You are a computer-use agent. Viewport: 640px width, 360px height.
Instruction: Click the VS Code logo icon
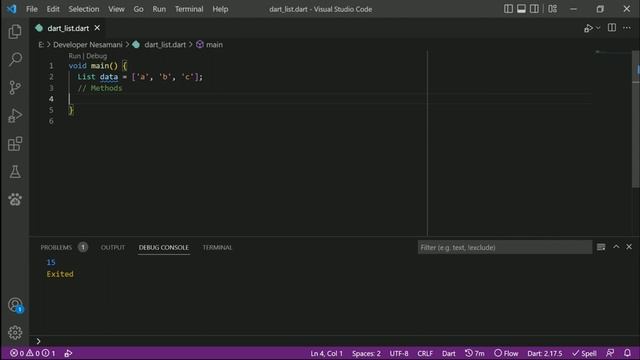coord(11,9)
